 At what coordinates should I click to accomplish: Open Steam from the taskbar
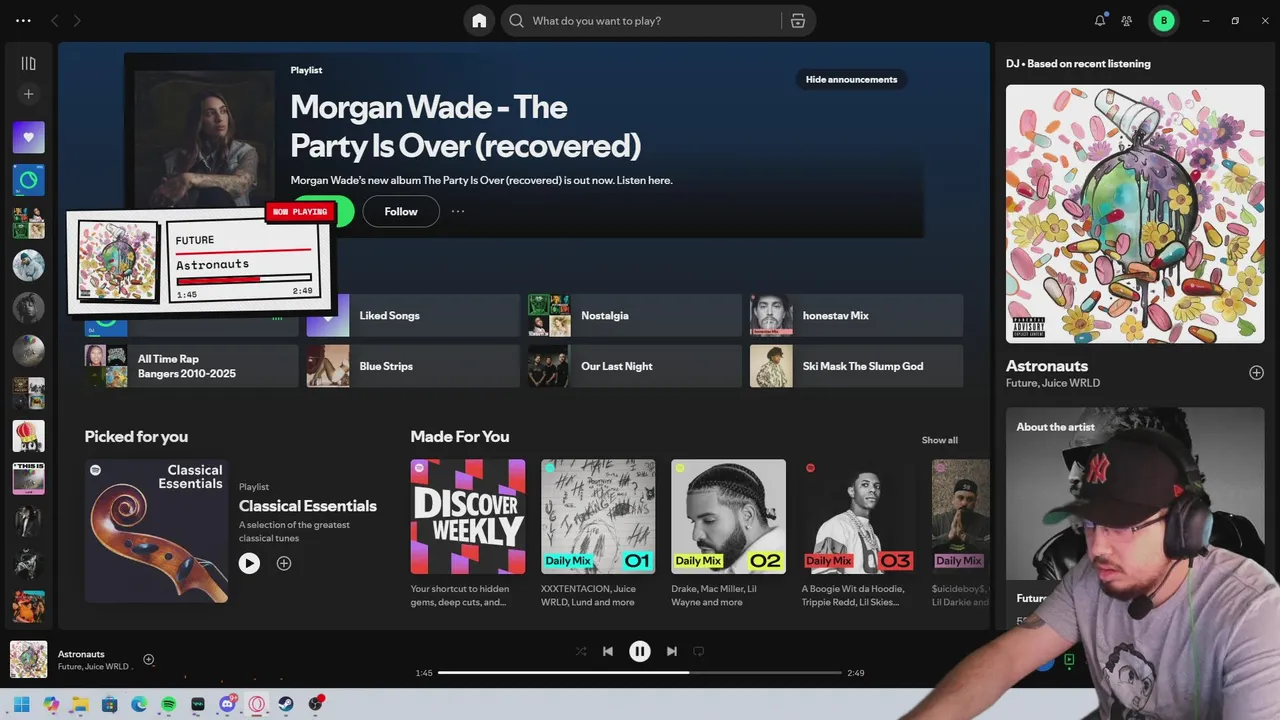click(x=286, y=704)
